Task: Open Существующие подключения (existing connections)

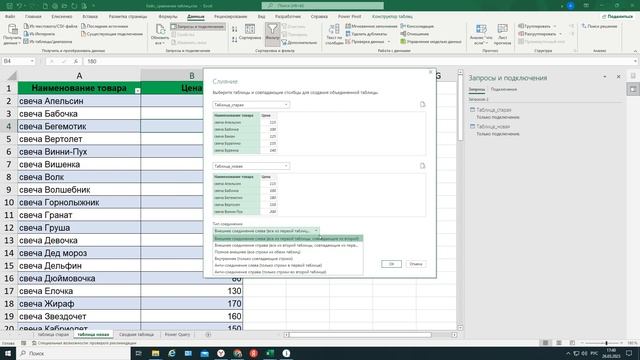Action: click(112, 34)
